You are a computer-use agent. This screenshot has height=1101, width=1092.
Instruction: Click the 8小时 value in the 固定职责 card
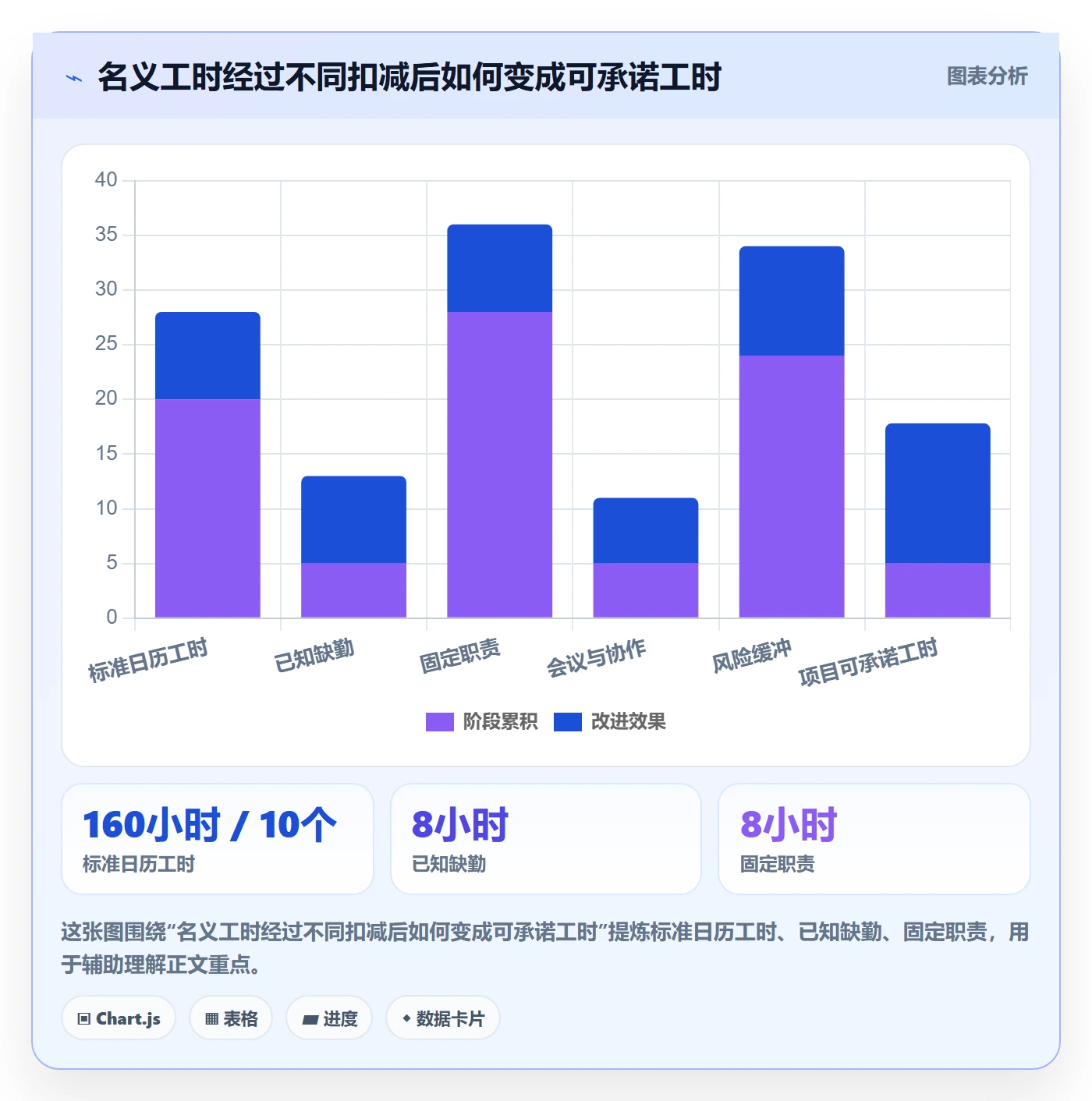[x=789, y=825]
